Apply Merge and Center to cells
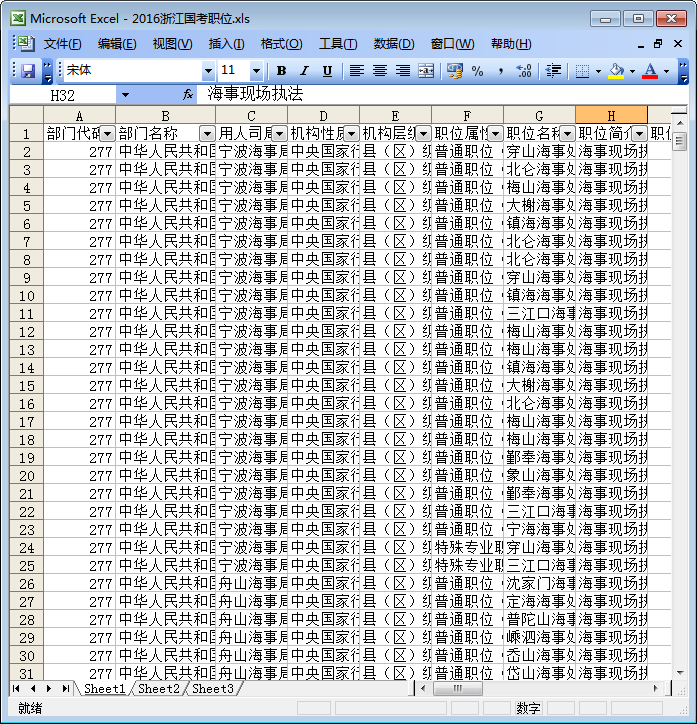 [426, 71]
